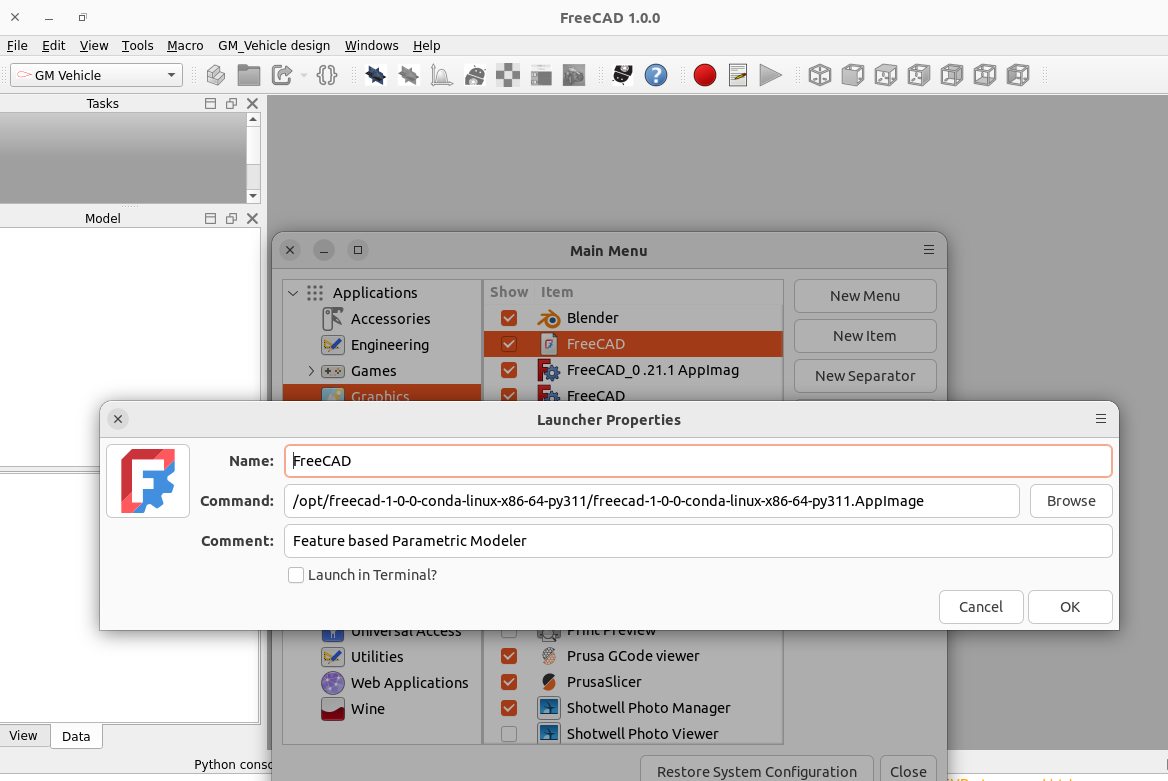Viewport: 1168px width, 781px height.
Task: Click the Browse button
Action: [x=1071, y=501]
